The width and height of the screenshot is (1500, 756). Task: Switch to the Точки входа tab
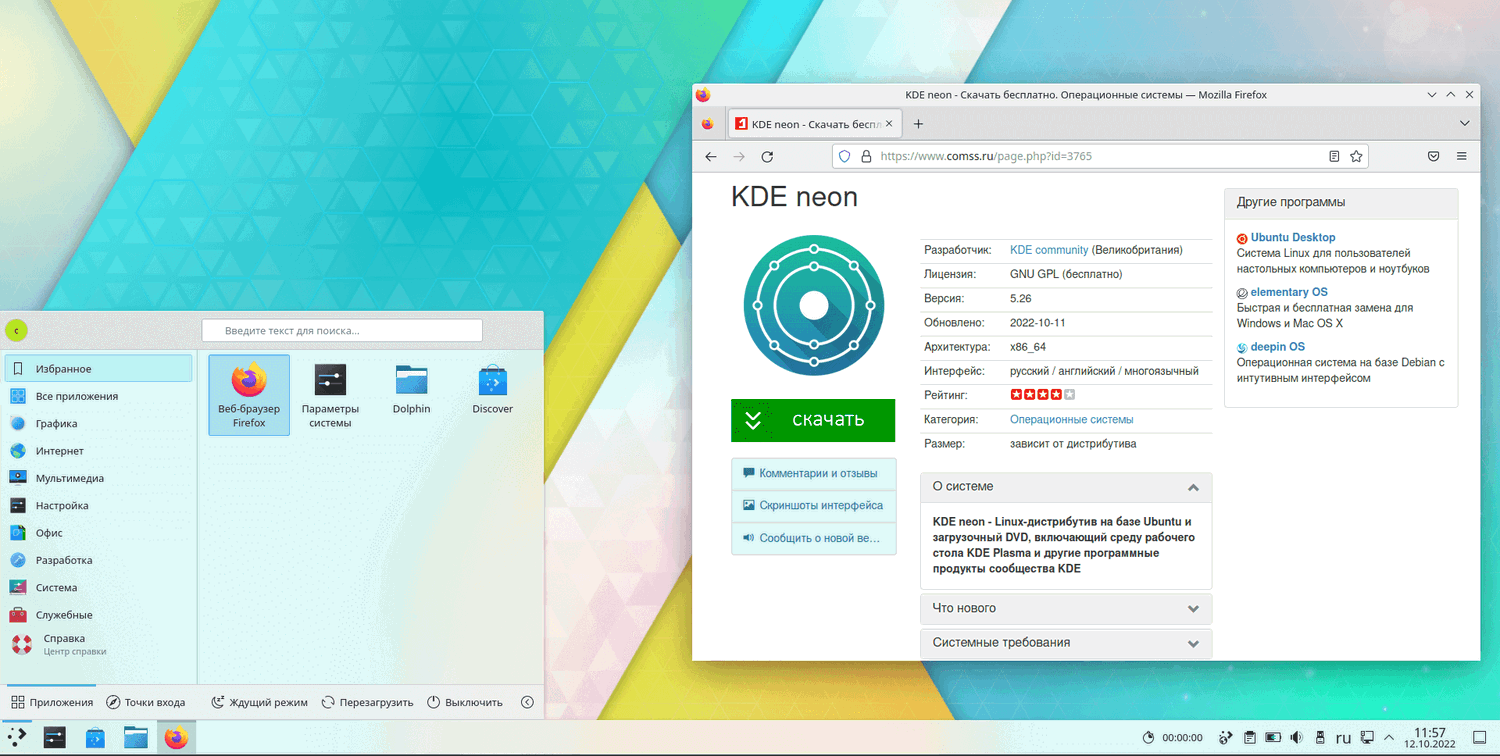pyautogui.click(x=146, y=702)
